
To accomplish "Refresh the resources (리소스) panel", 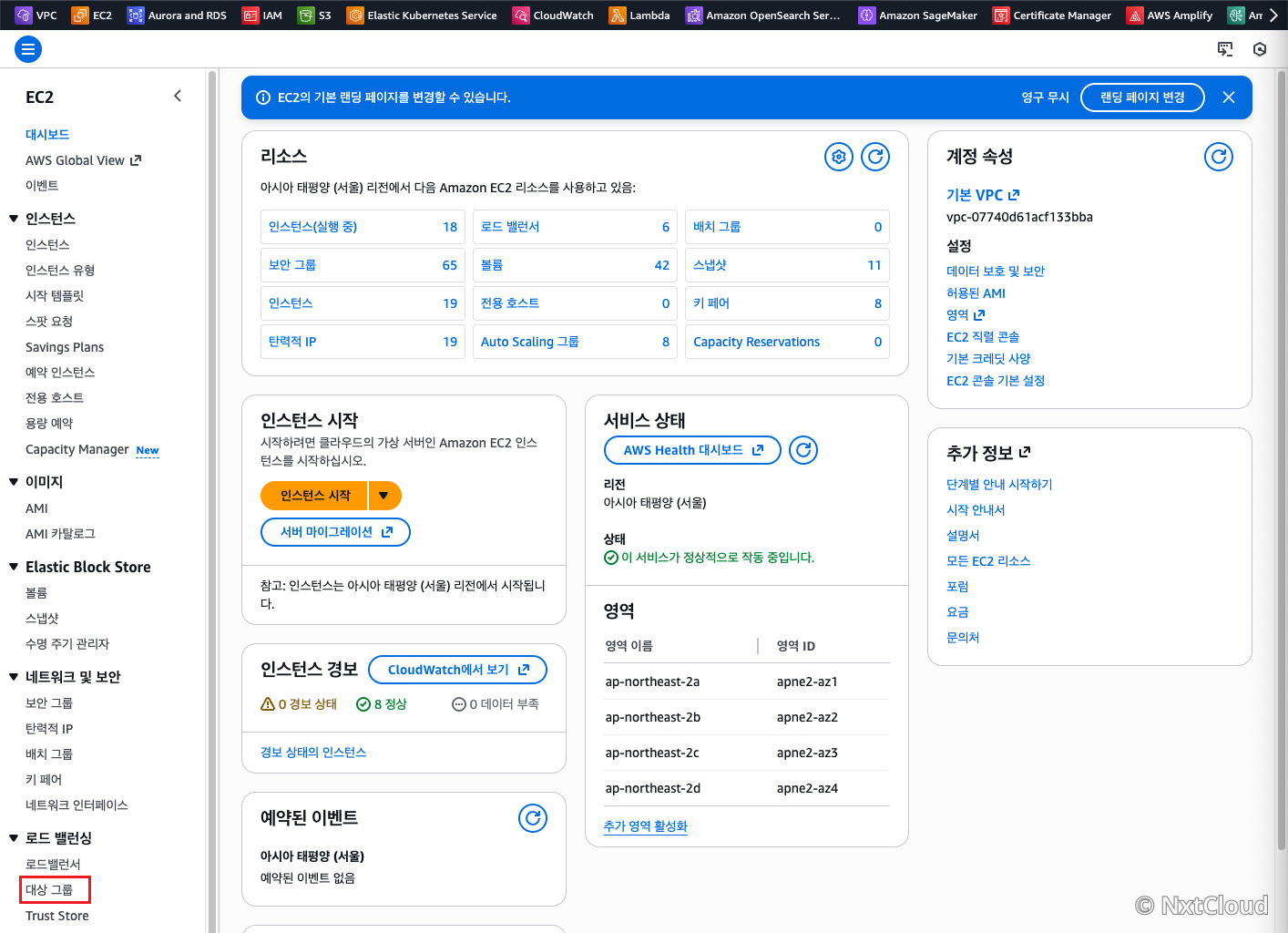I will tap(875, 157).
